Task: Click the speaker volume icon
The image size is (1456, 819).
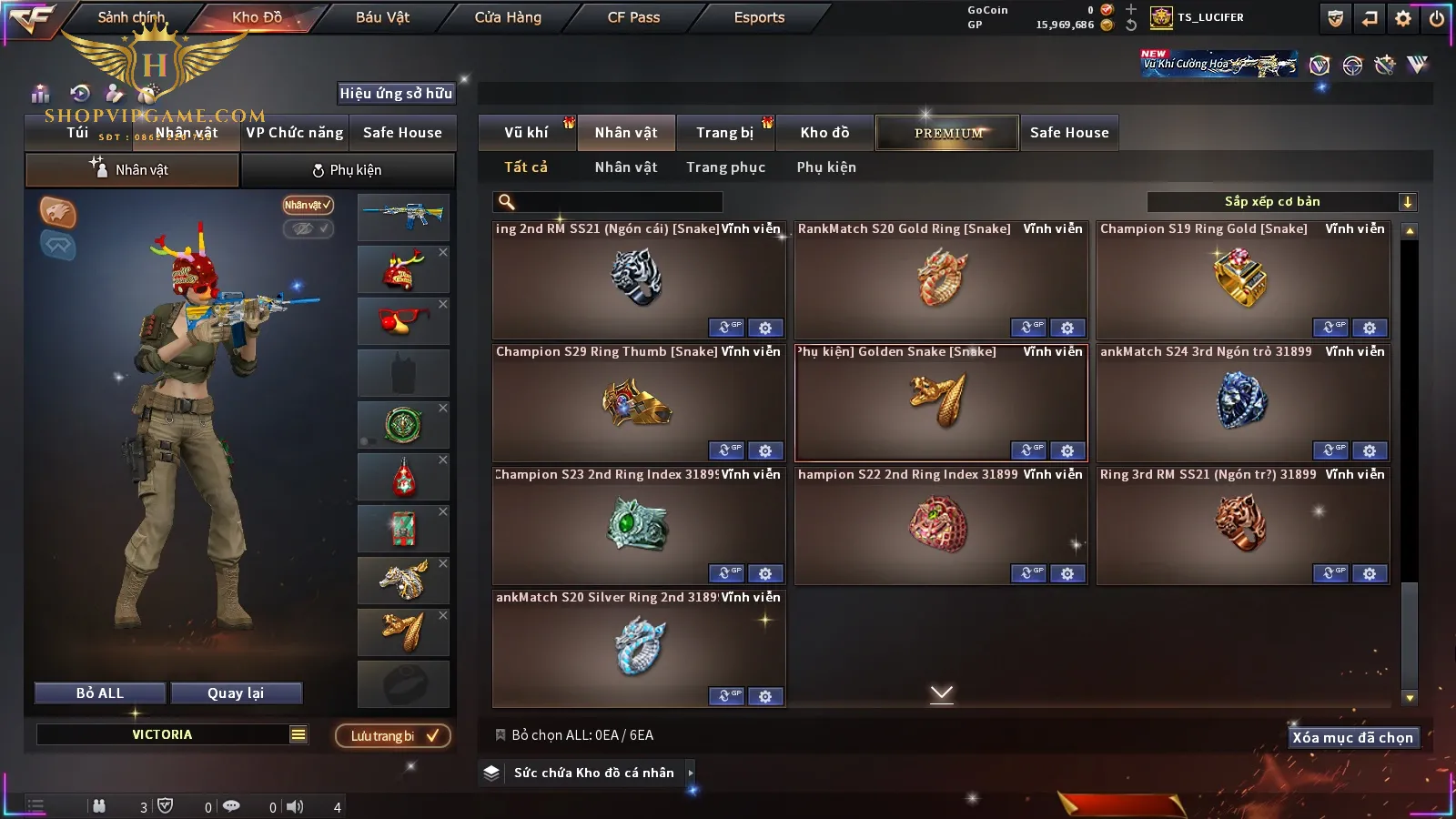Action: [x=295, y=806]
